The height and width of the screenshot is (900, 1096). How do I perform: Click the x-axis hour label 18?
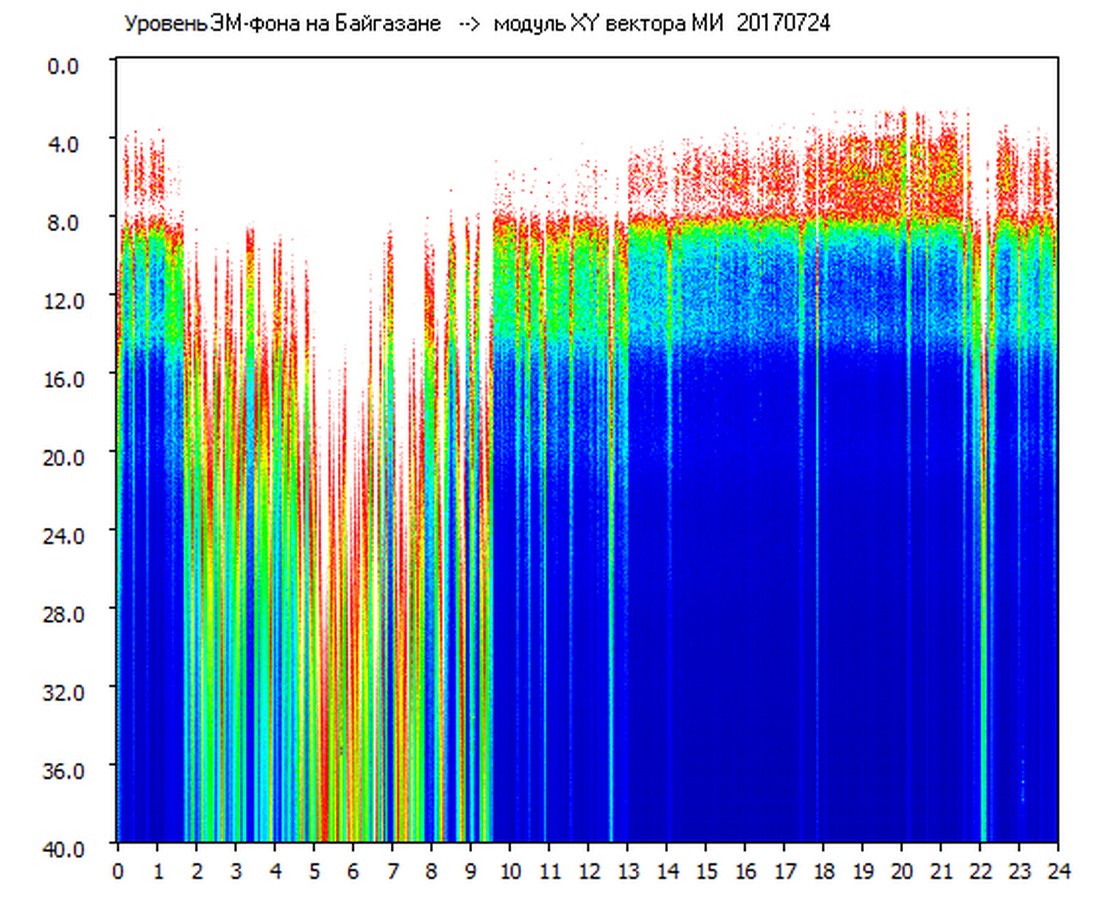823,871
